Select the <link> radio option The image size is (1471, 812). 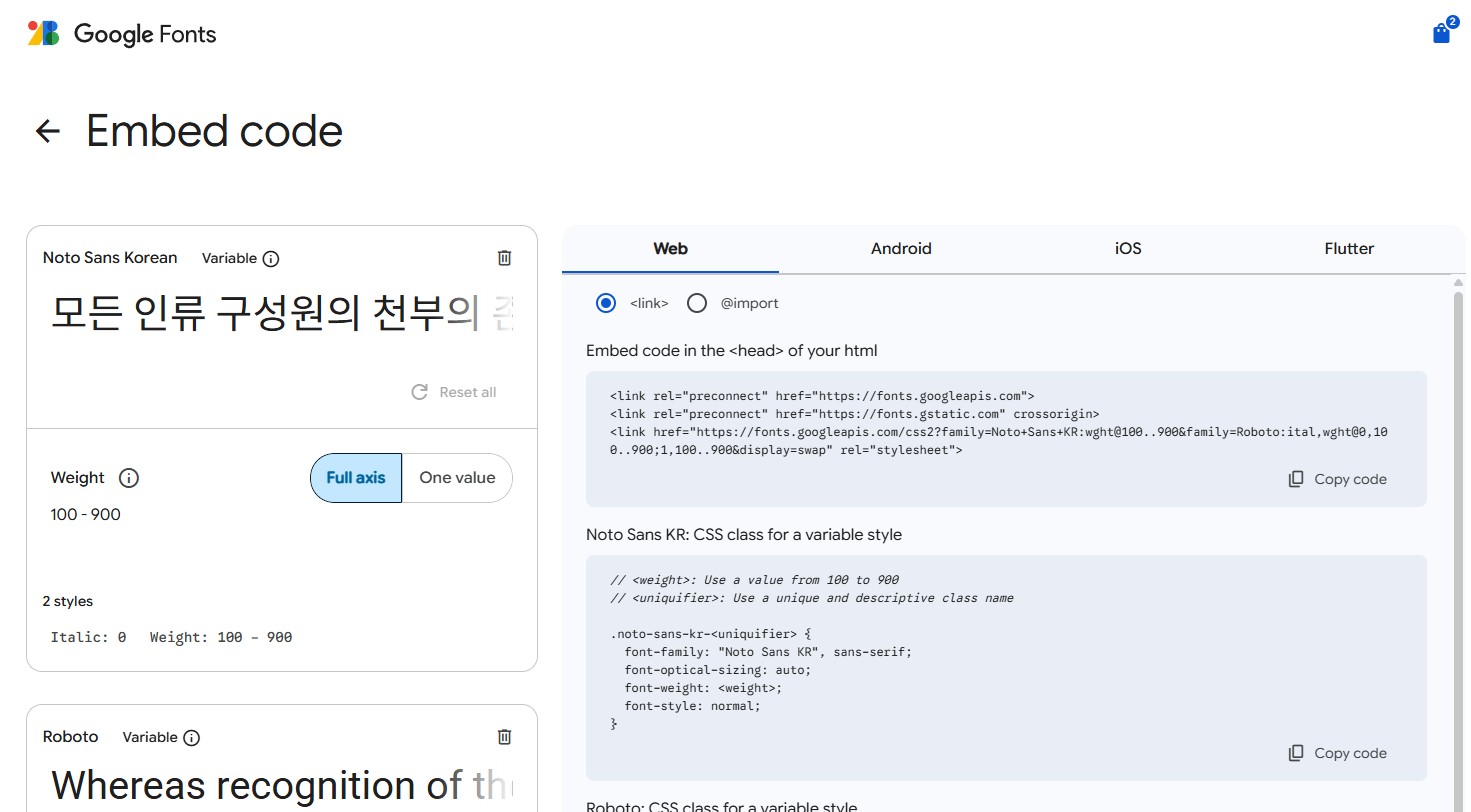click(x=606, y=303)
